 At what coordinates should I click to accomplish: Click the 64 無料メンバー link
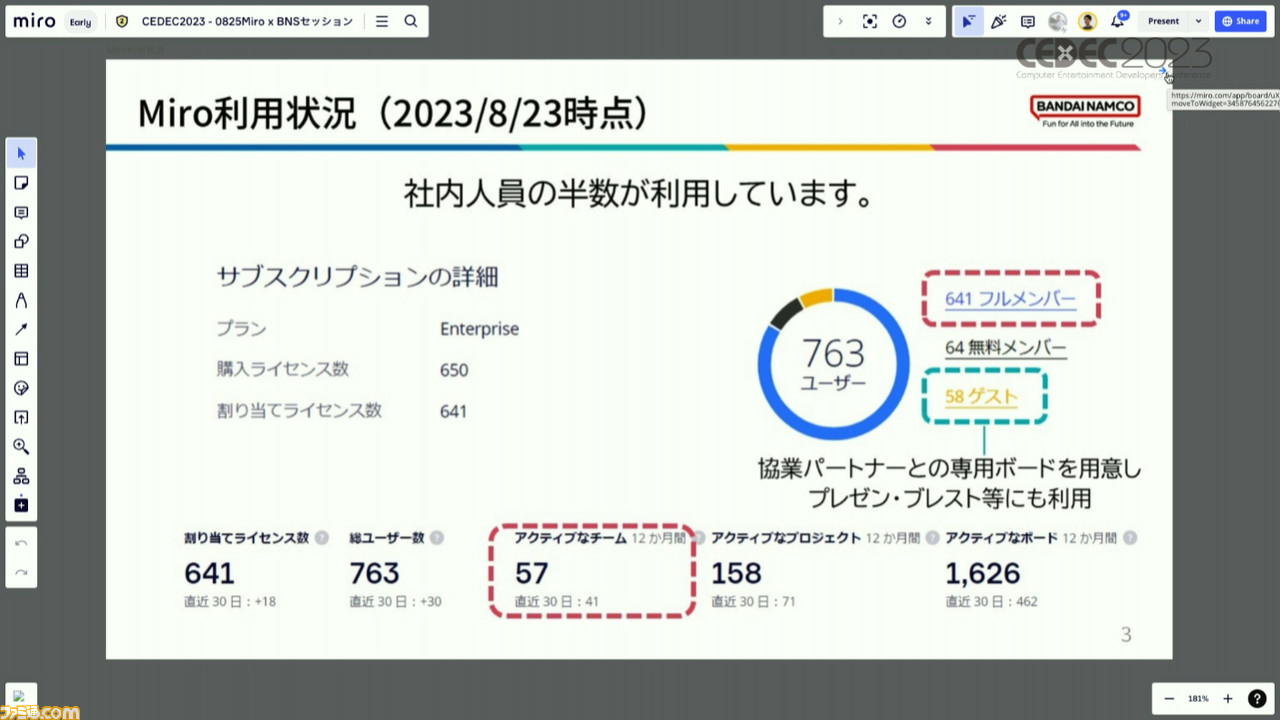pos(1006,348)
